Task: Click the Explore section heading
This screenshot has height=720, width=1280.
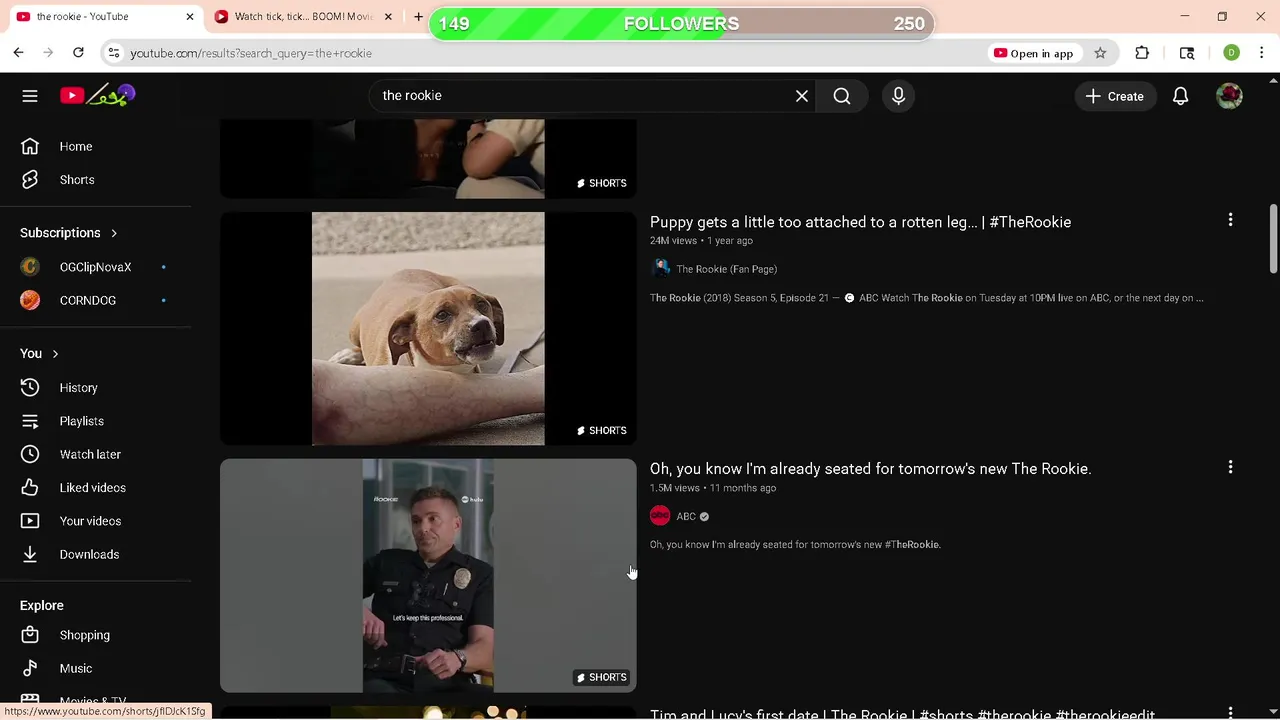Action: click(x=42, y=606)
